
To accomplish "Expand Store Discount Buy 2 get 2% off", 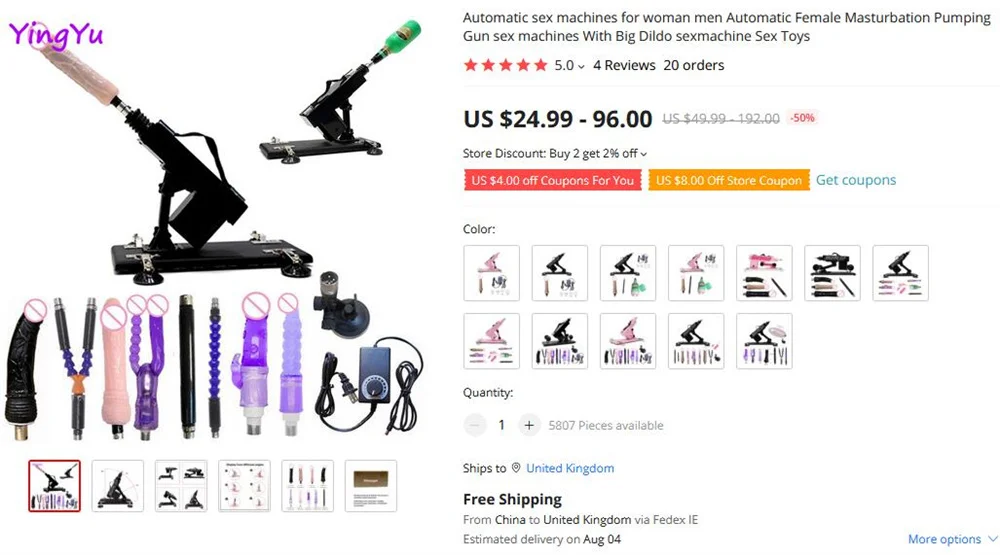I will (555, 154).
